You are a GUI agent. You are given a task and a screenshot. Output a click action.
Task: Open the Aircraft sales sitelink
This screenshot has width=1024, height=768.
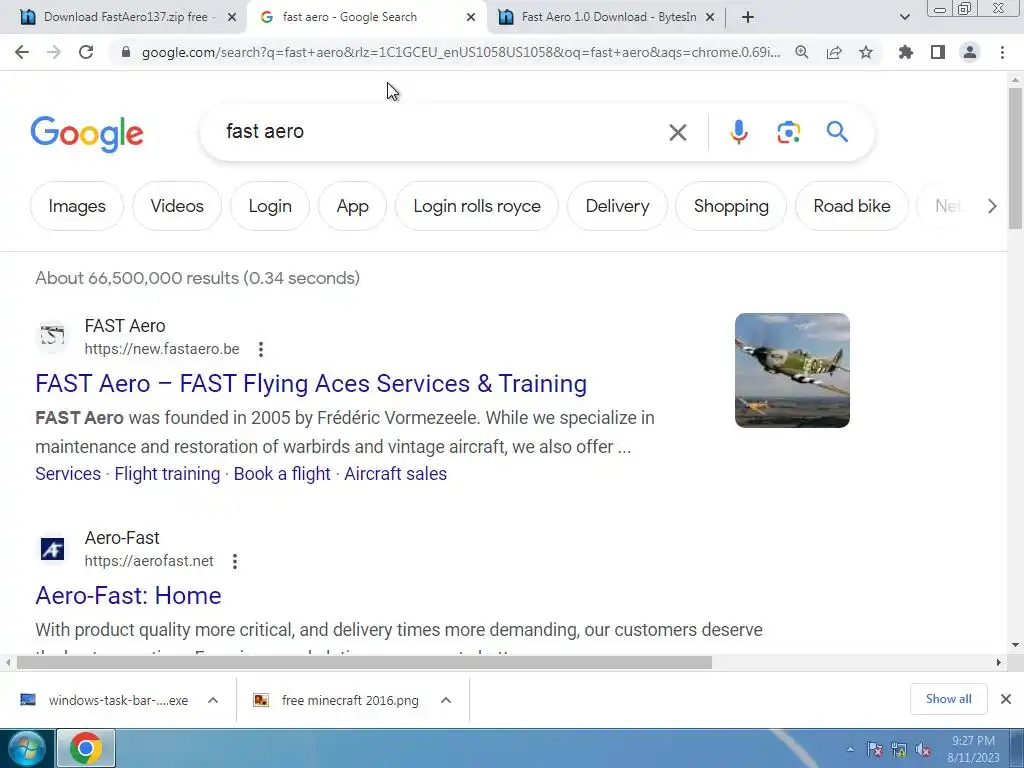coord(396,474)
